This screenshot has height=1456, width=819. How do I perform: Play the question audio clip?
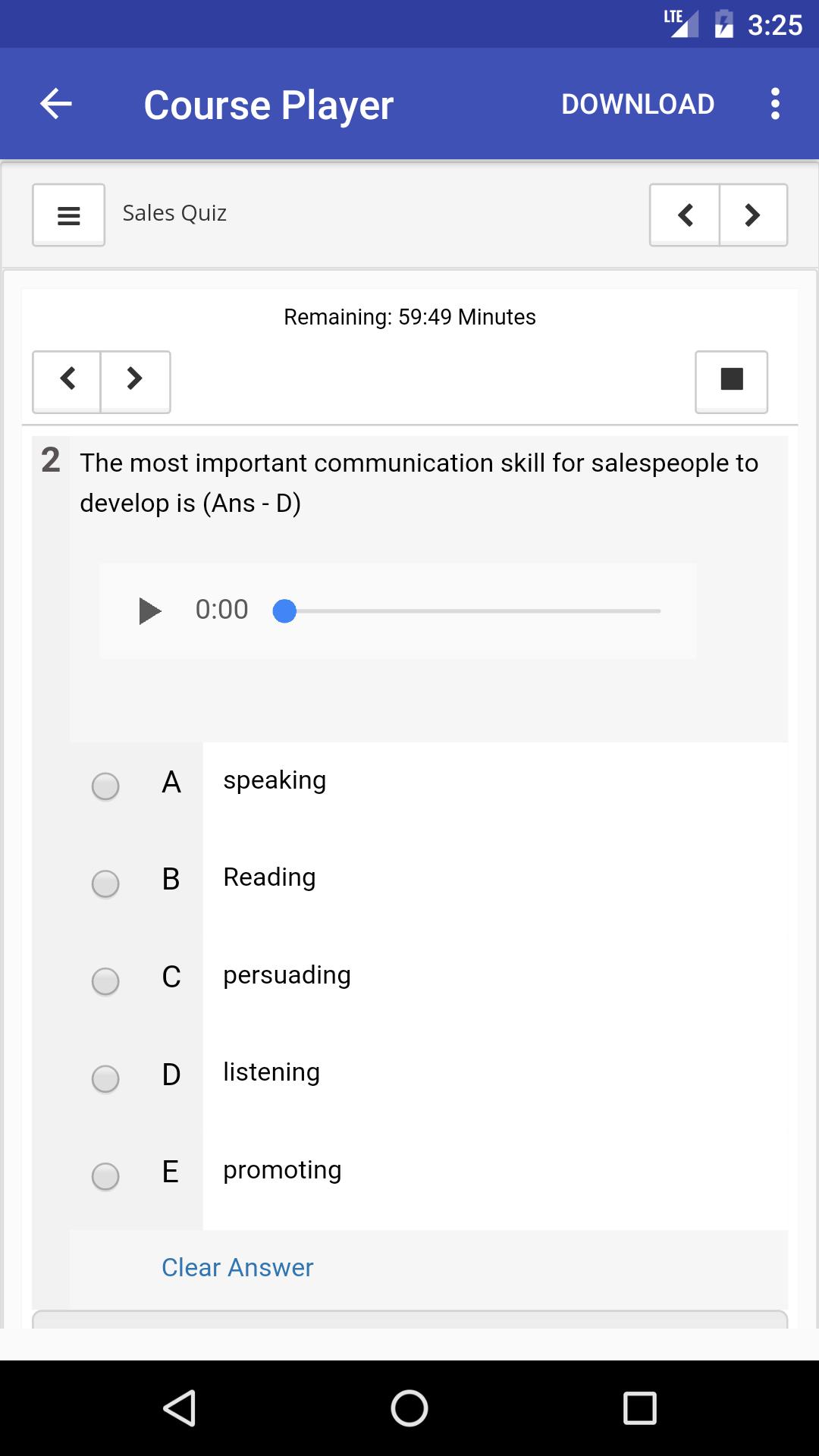tap(149, 610)
